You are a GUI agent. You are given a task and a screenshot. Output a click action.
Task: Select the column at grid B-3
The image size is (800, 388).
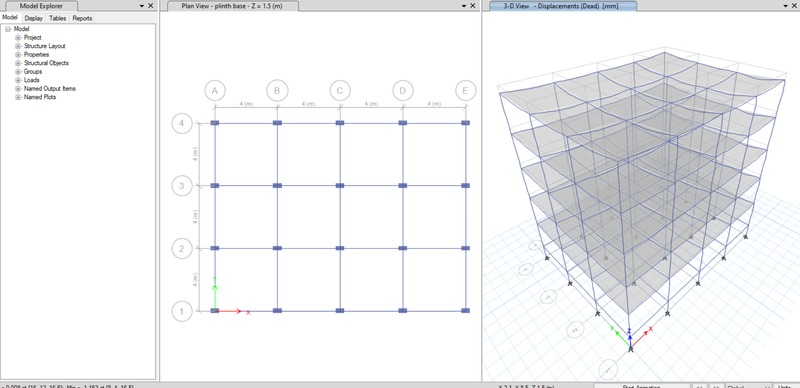pos(277,185)
